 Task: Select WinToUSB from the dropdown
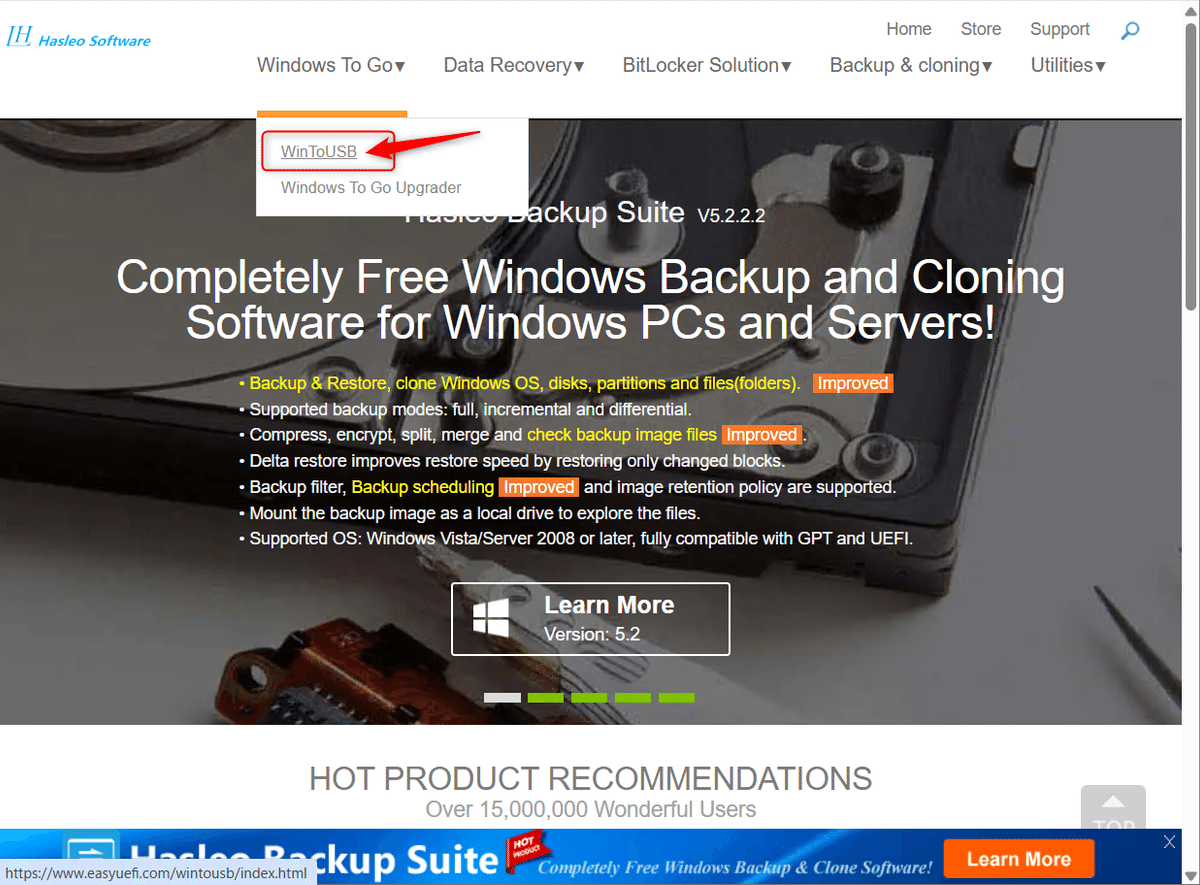coord(319,152)
